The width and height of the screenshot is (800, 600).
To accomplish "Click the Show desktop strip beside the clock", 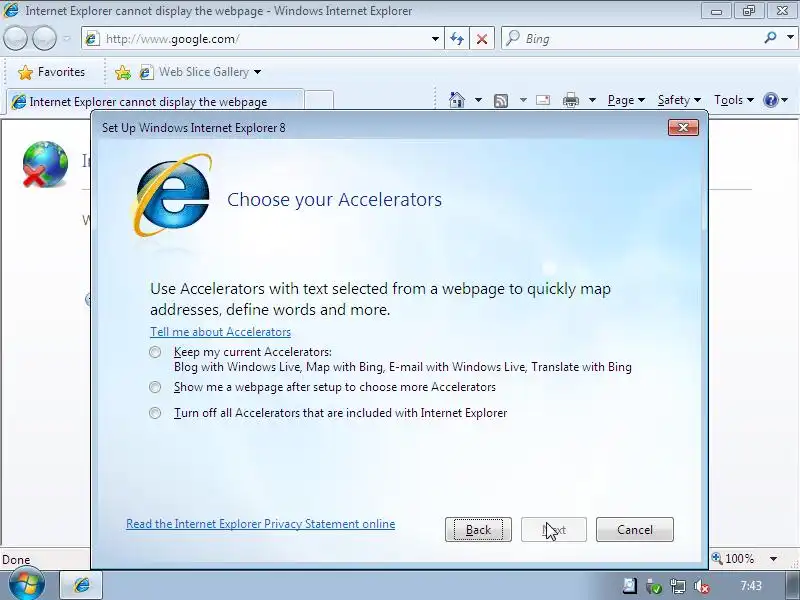I will tap(792, 586).
